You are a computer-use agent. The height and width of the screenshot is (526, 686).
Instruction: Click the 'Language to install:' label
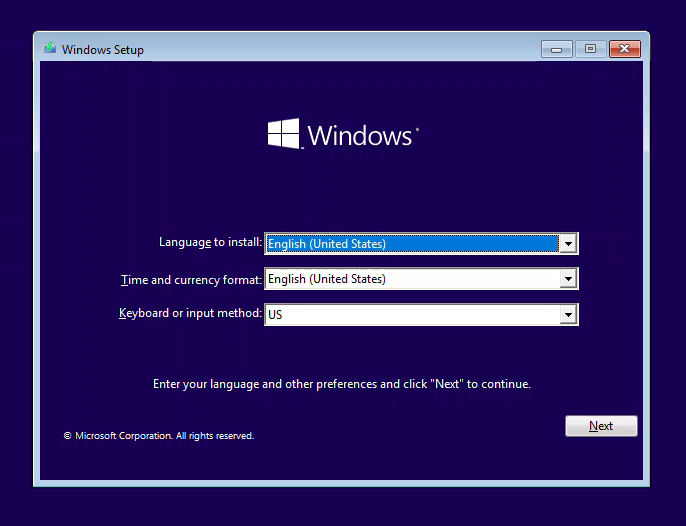point(210,242)
